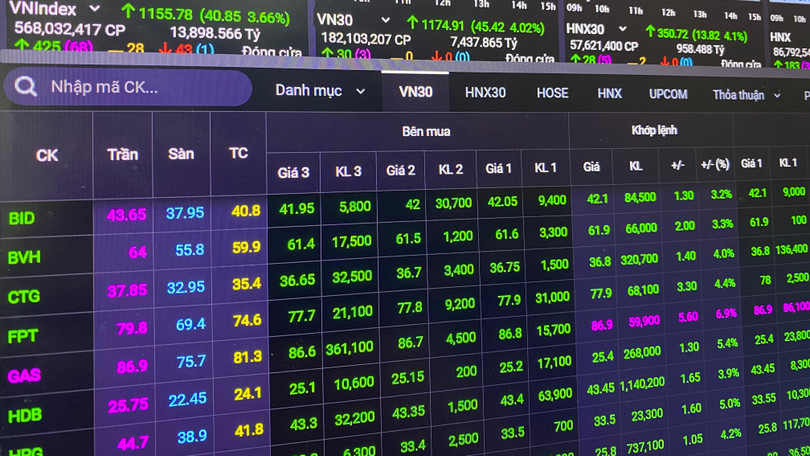Switch to the VN30 tab

coord(415,92)
